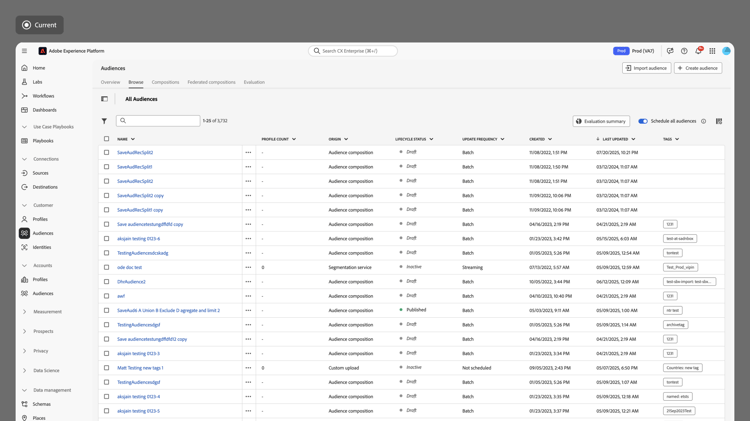Open Evaluation summary

click(601, 121)
